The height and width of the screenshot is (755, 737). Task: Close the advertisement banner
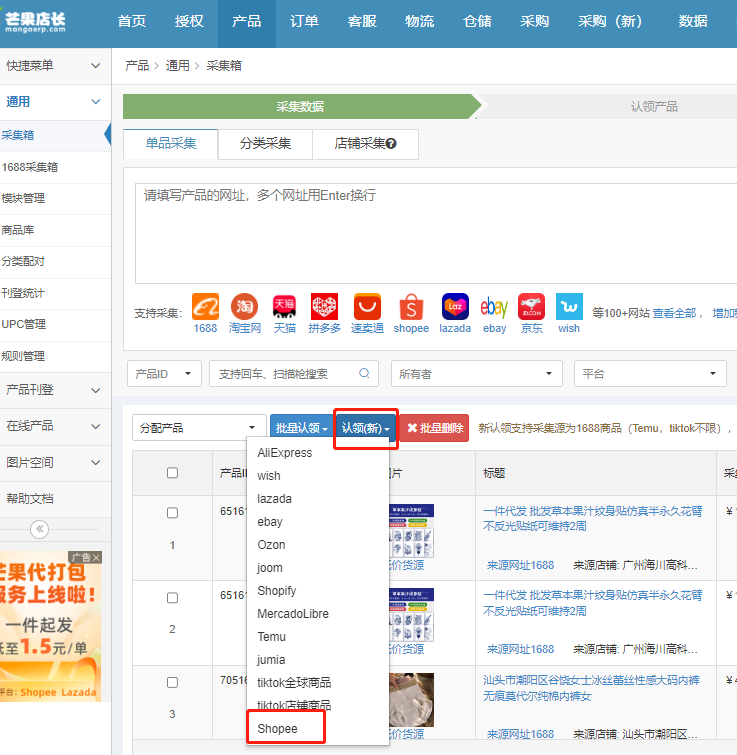pyautogui.click(x=96, y=558)
